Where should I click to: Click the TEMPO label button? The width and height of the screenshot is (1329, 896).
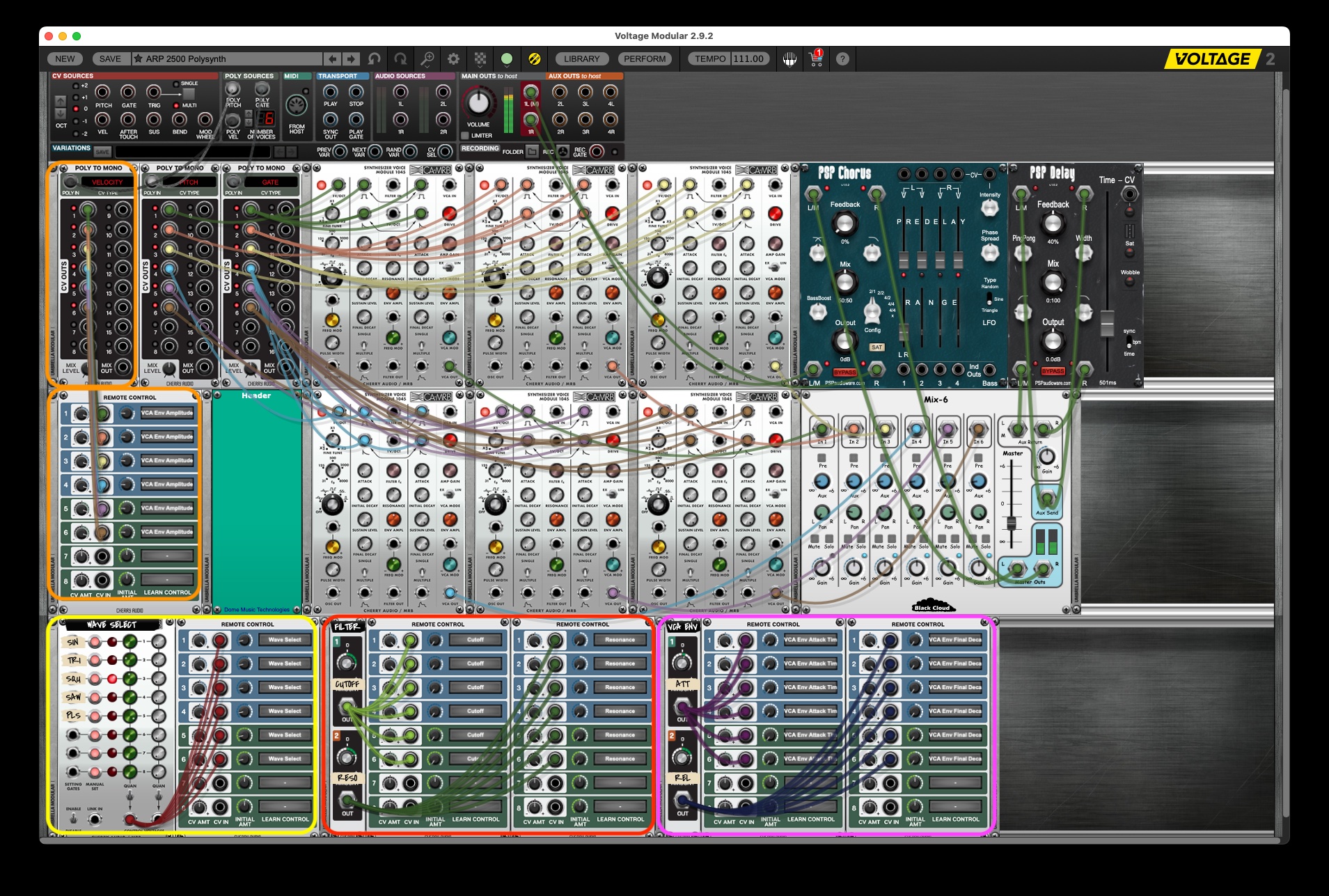coord(709,59)
